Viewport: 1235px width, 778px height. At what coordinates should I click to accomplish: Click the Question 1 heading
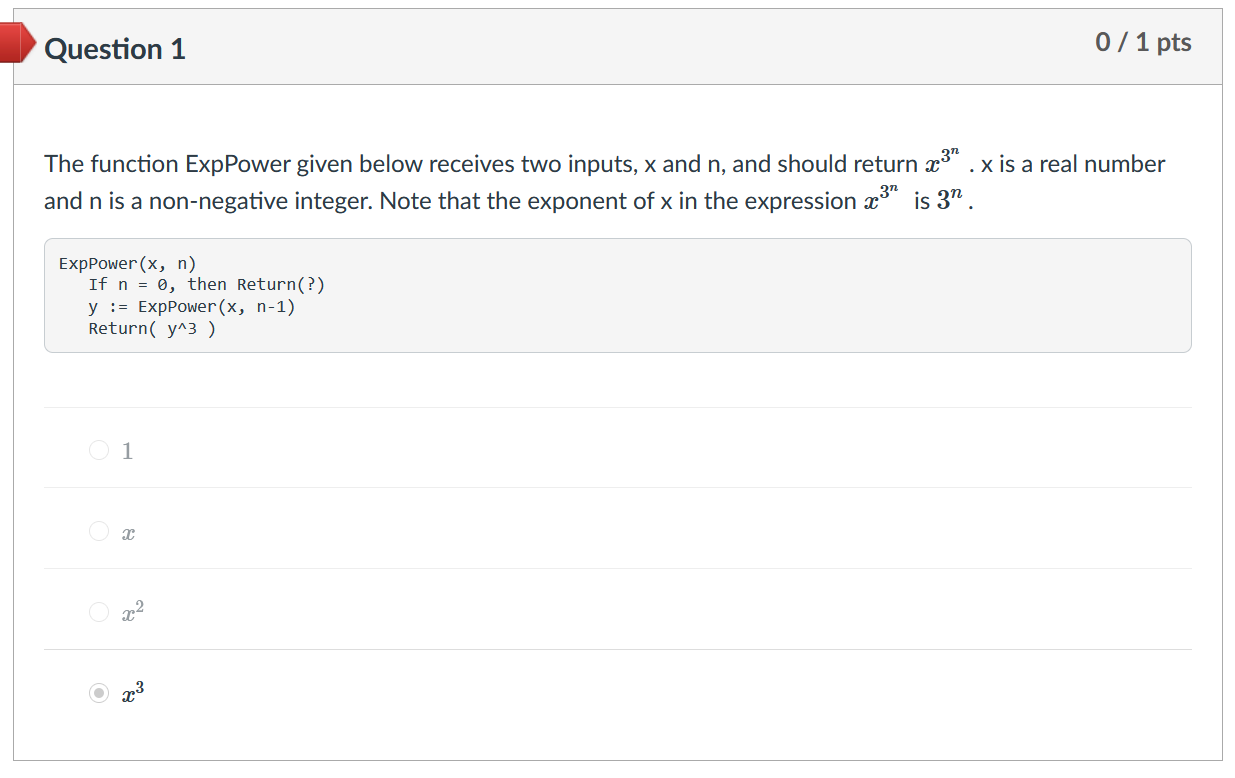click(115, 48)
